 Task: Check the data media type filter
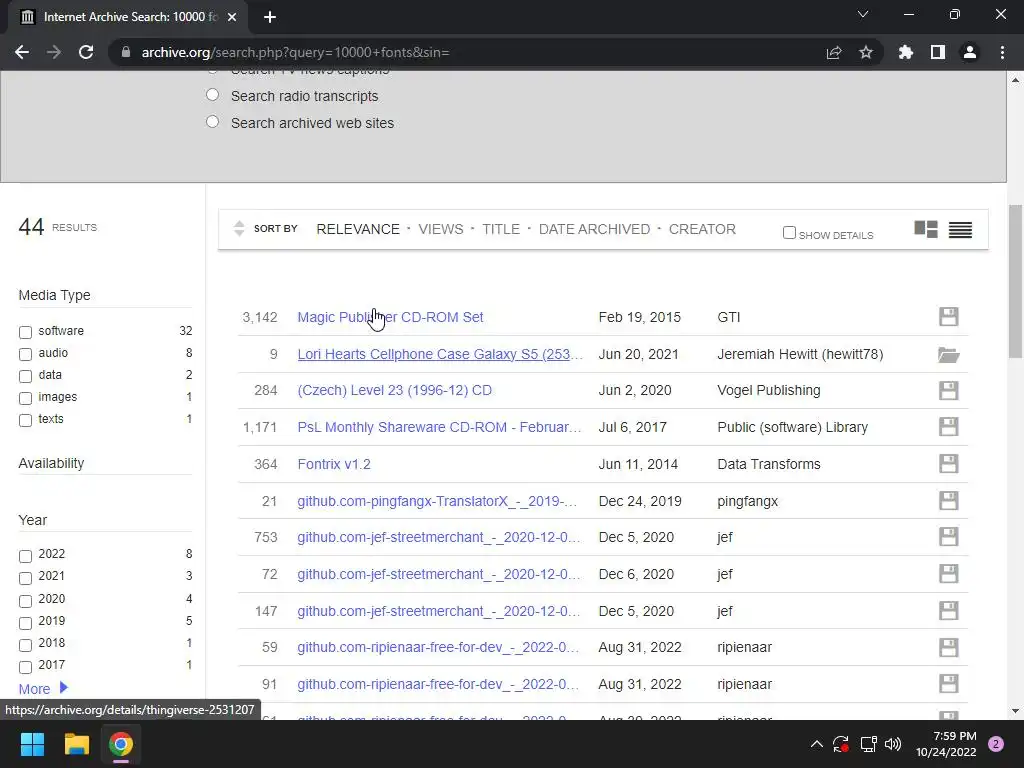(x=25, y=377)
